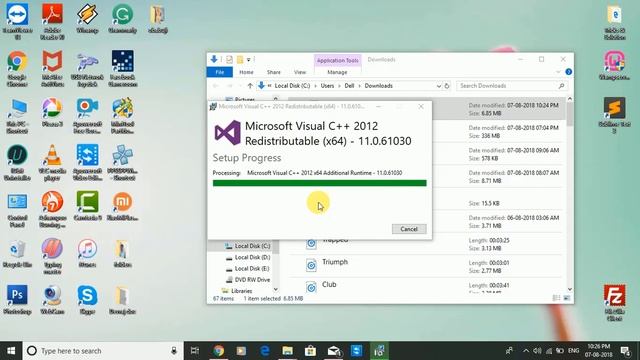Open the Windows Start menu
The height and width of the screenshot is (360, 640).
tap(11, 351)
